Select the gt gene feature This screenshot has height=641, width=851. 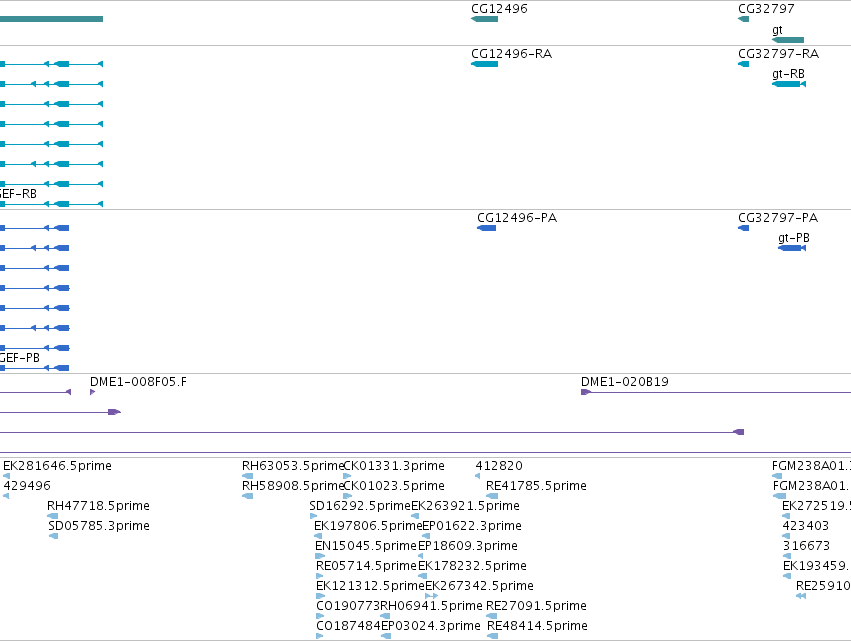(x=788, y=40)
